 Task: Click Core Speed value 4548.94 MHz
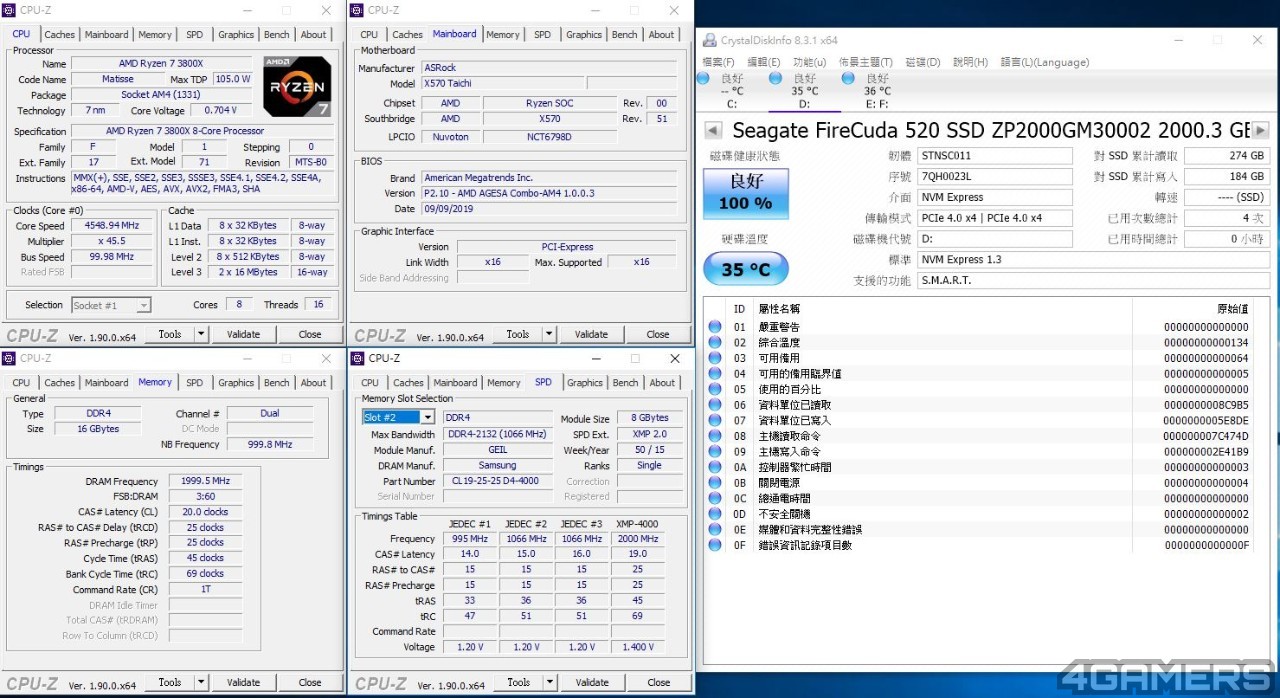point(112,225)
